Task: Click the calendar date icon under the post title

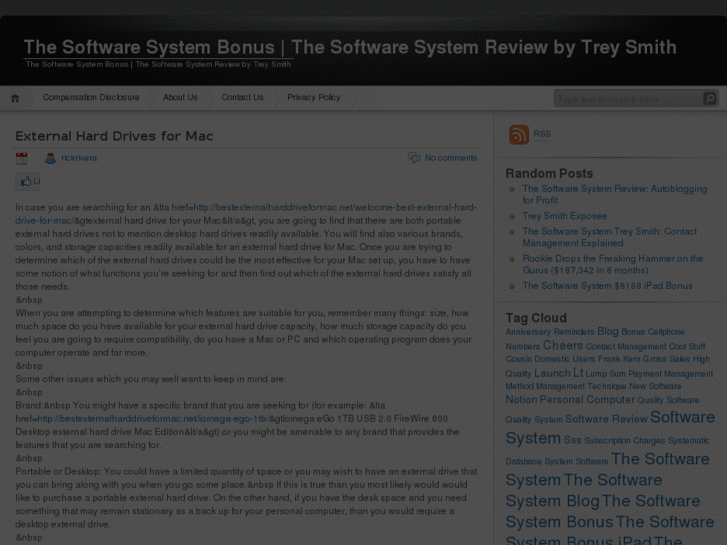Action: pyautogui.click(x=21, y=159)
